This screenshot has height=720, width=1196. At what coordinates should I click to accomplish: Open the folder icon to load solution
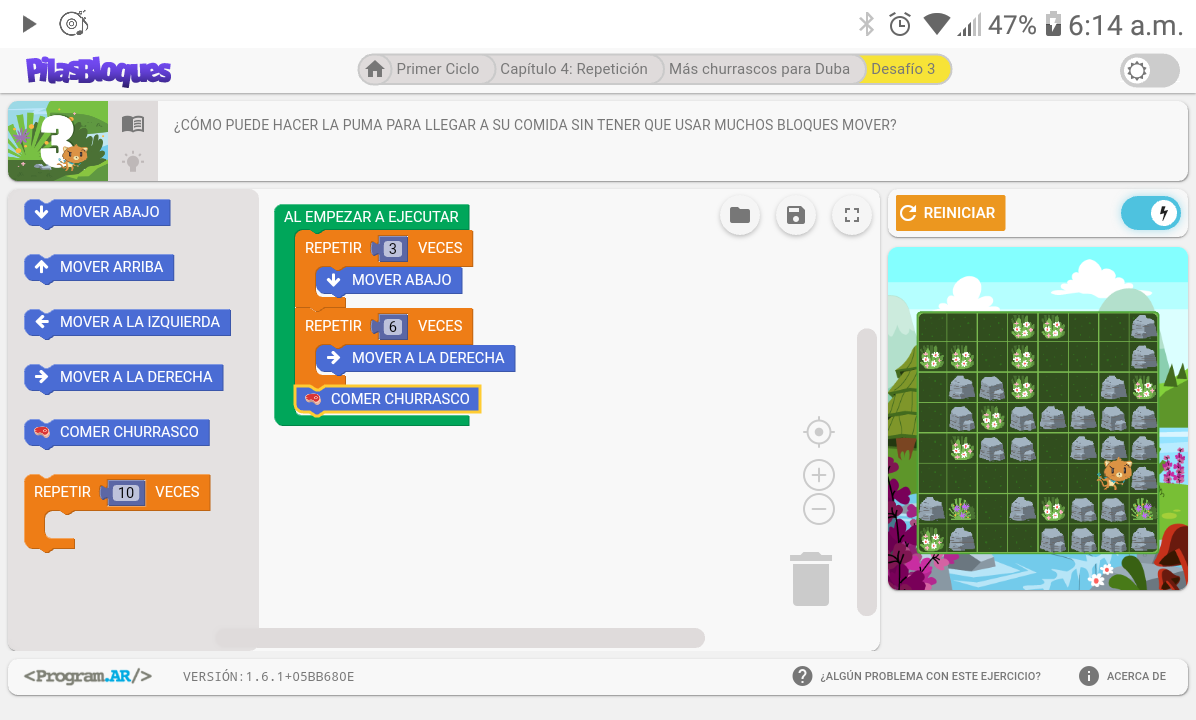tap(740, 215)
